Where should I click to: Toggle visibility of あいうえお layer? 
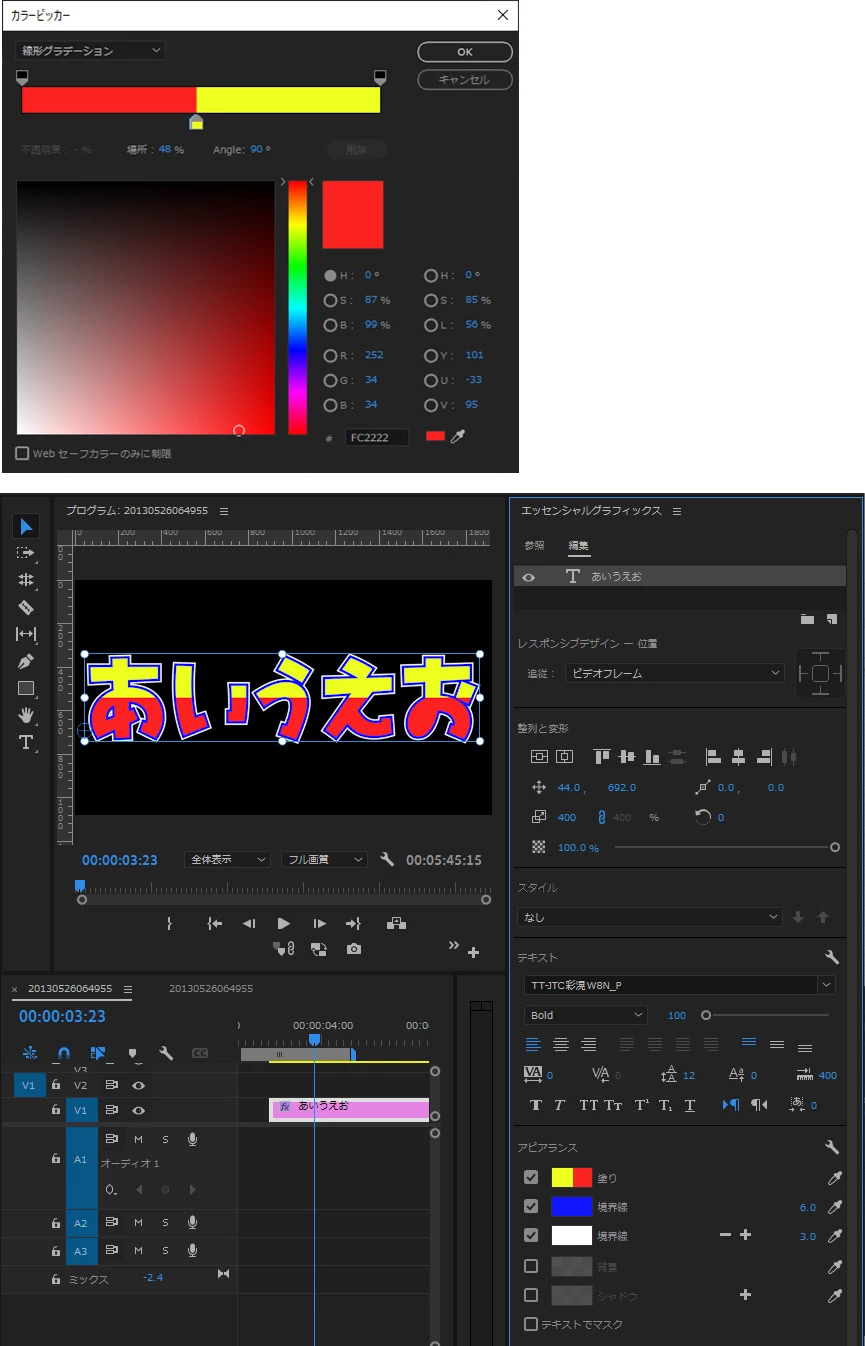pos(528,577)
